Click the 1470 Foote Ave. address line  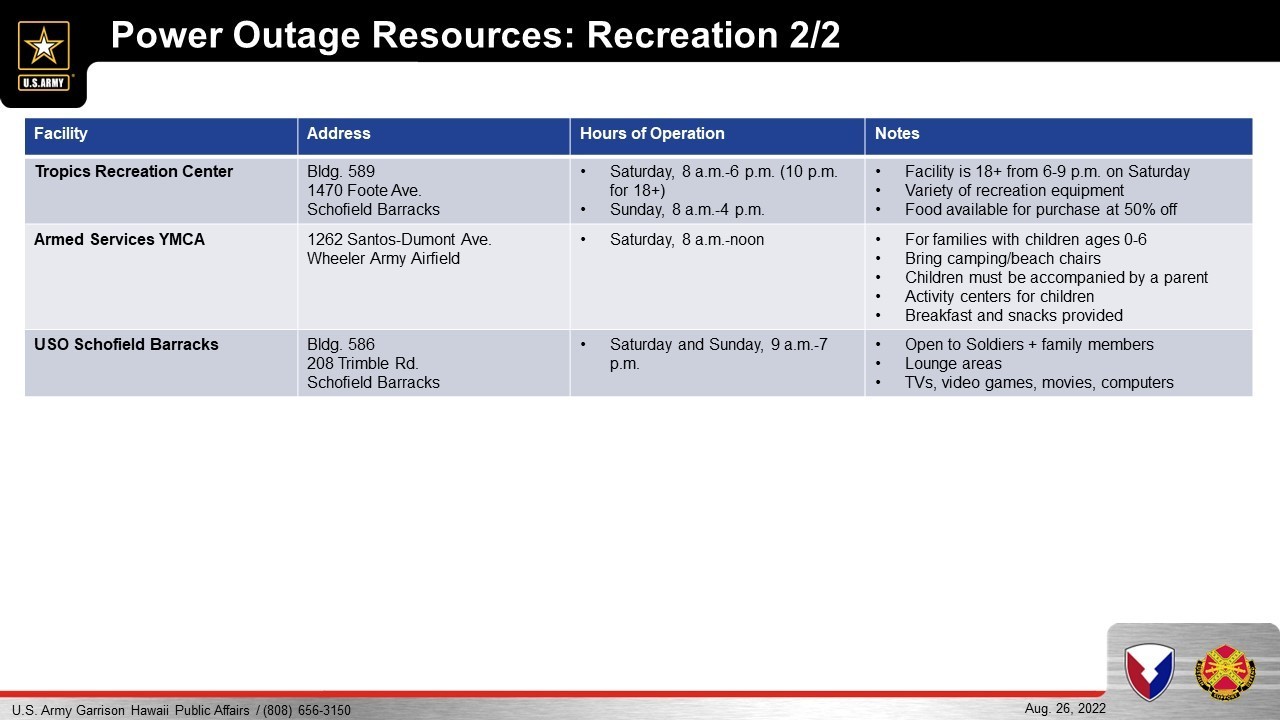364,191
